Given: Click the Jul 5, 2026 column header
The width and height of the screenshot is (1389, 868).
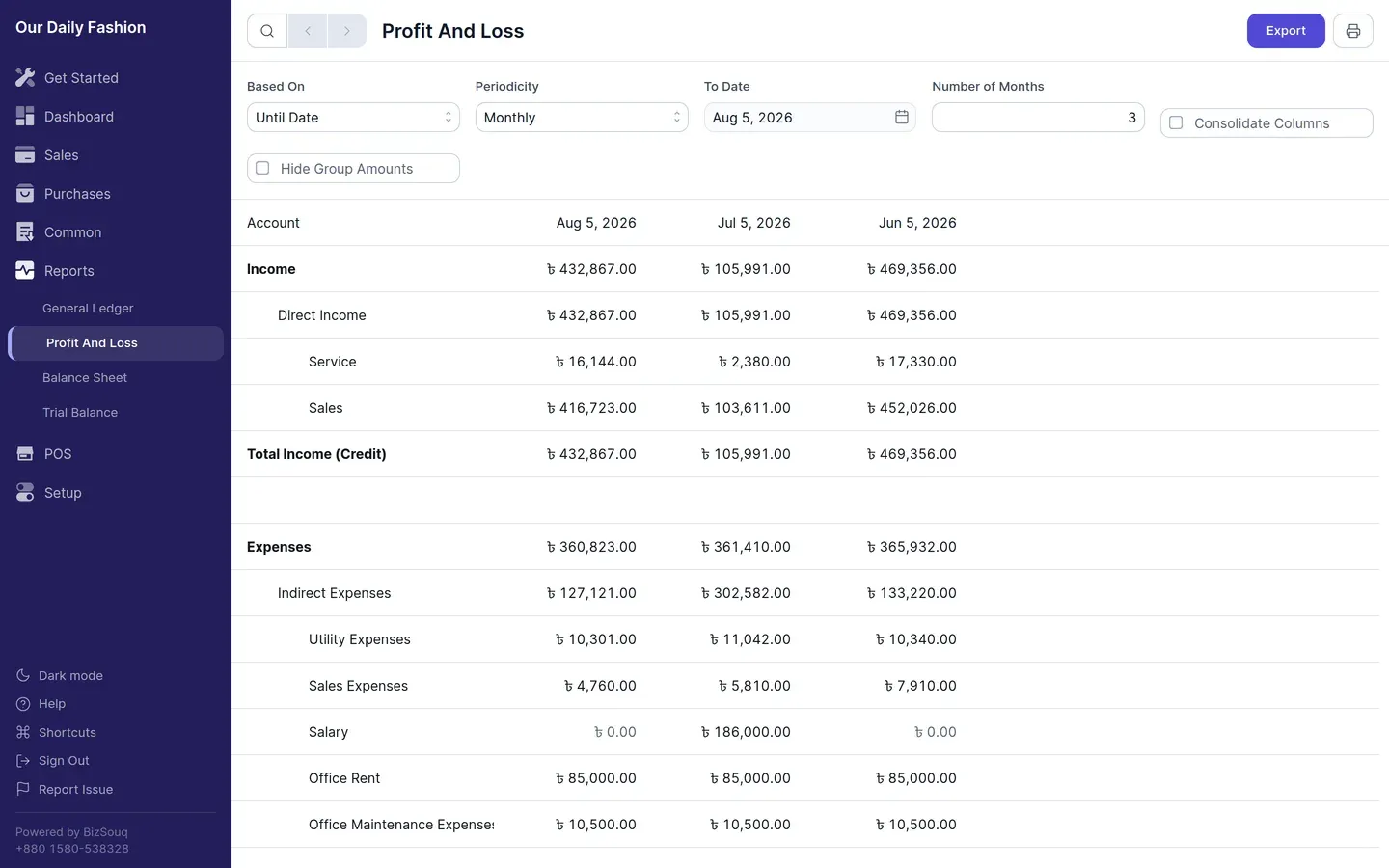Looking at the screenshot, I should 754,223.
